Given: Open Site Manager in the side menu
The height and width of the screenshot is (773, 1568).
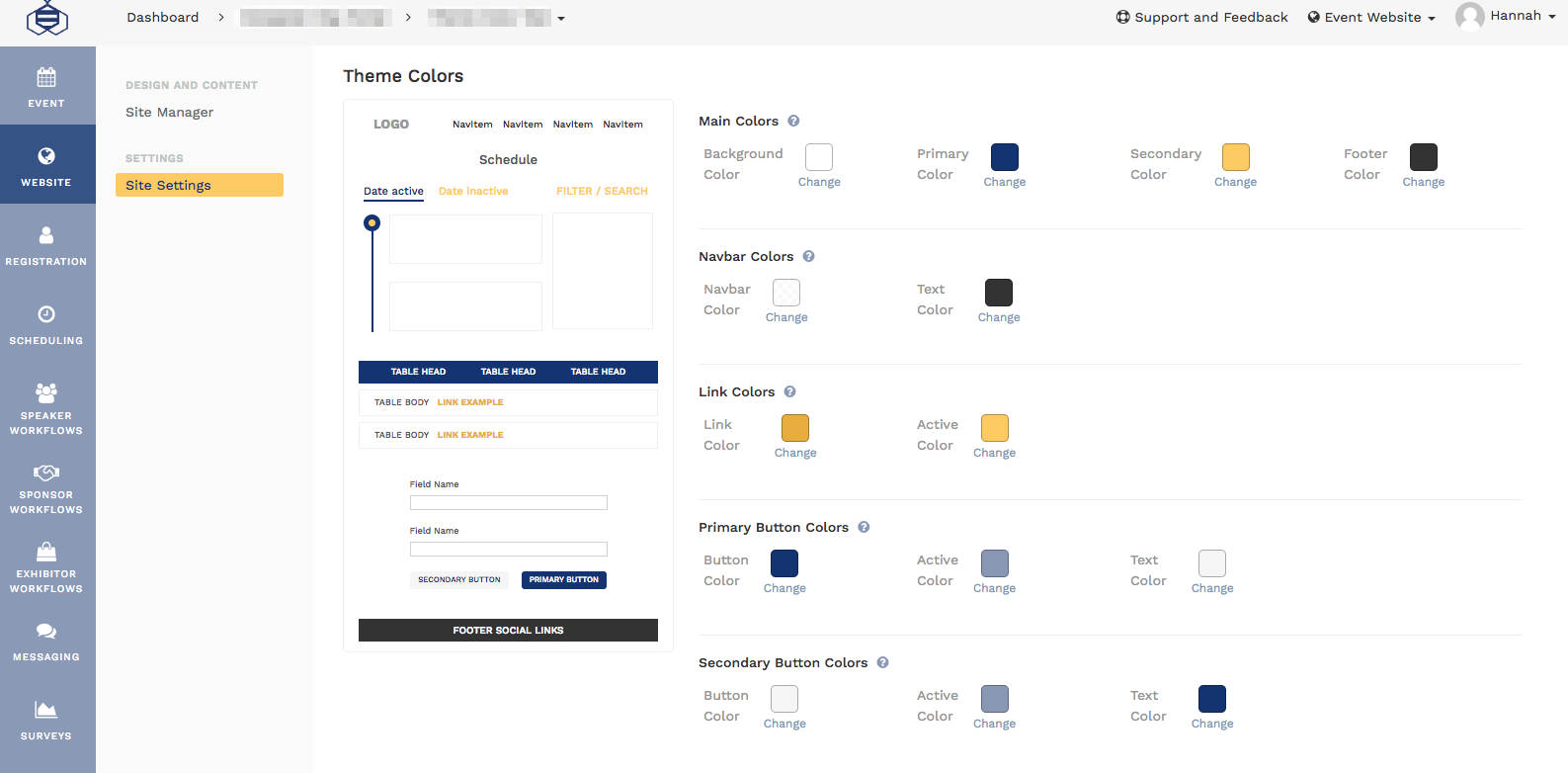Looking at the screenshot, I should (169, 112).
